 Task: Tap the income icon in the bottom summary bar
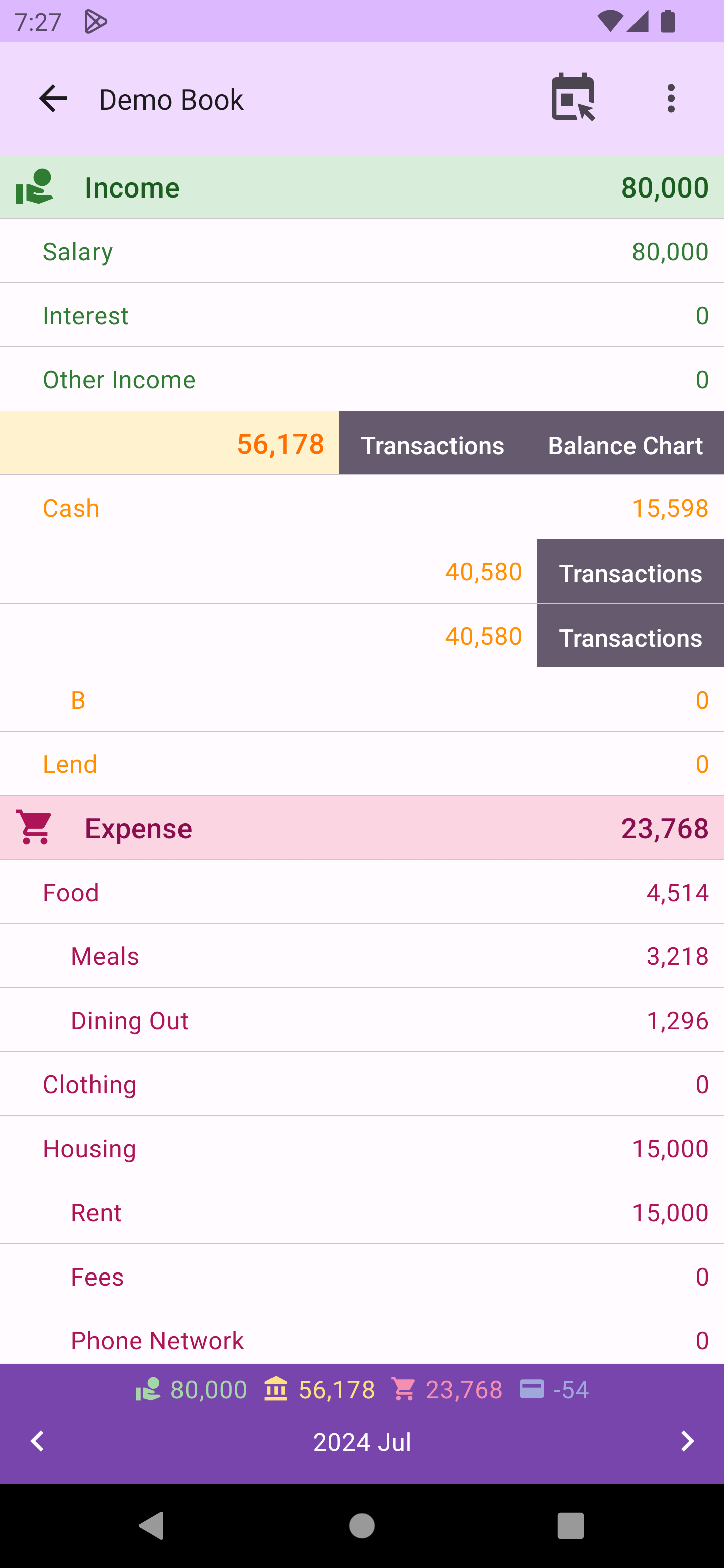pyautogui.click(x=147, y=1389)
